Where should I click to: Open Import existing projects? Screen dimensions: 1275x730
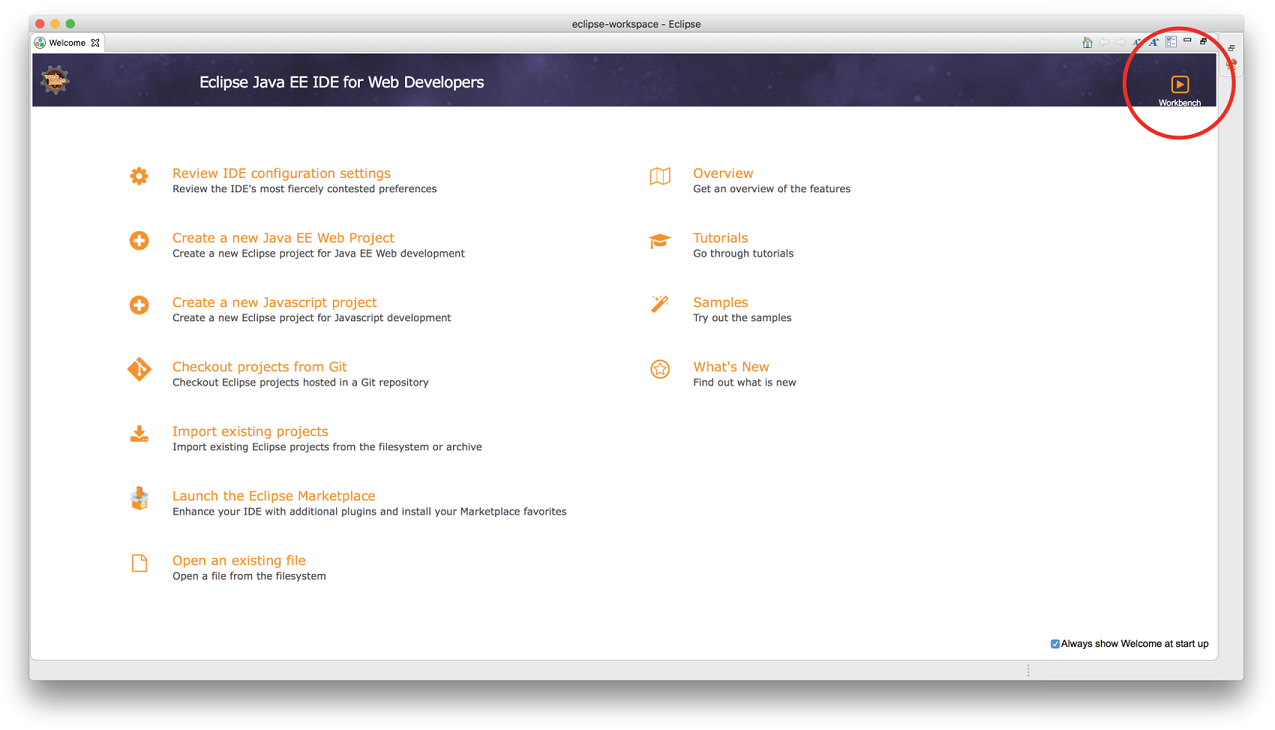[250, 431]
